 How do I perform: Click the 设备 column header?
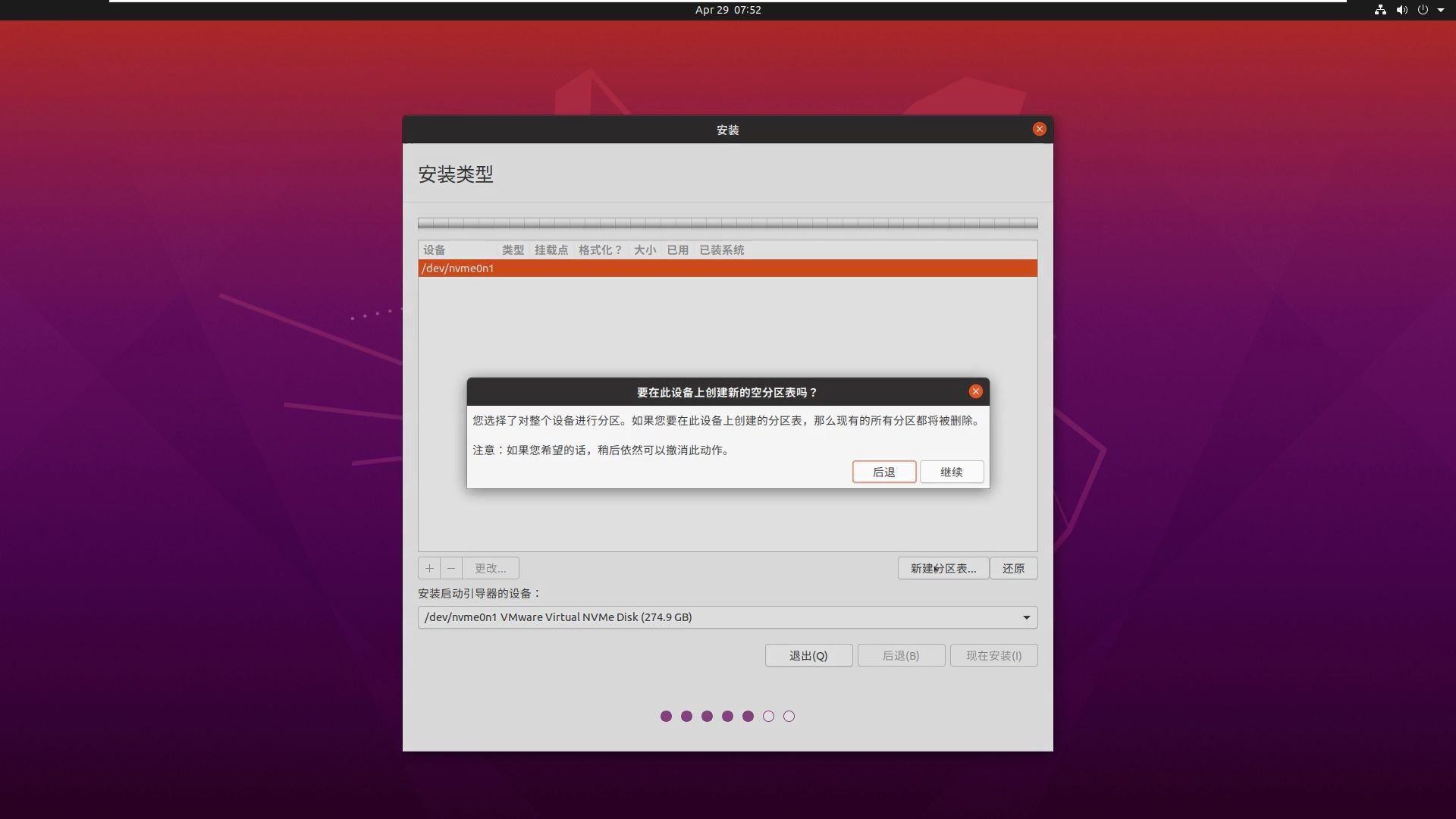(436, 249)
